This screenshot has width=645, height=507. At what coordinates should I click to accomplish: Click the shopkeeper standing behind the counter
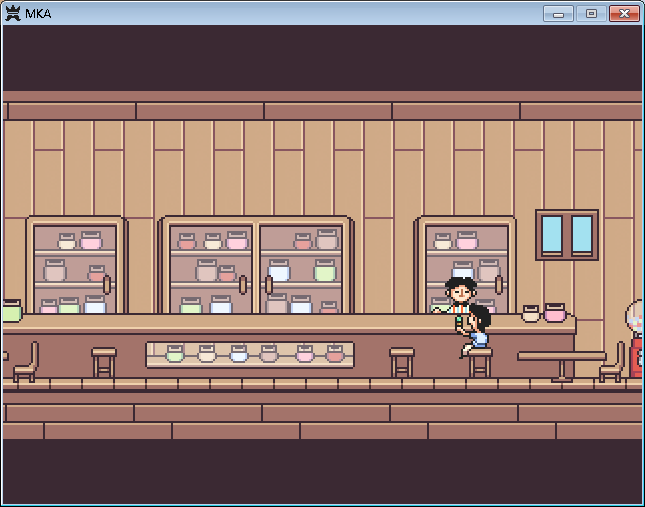[459, 295]
